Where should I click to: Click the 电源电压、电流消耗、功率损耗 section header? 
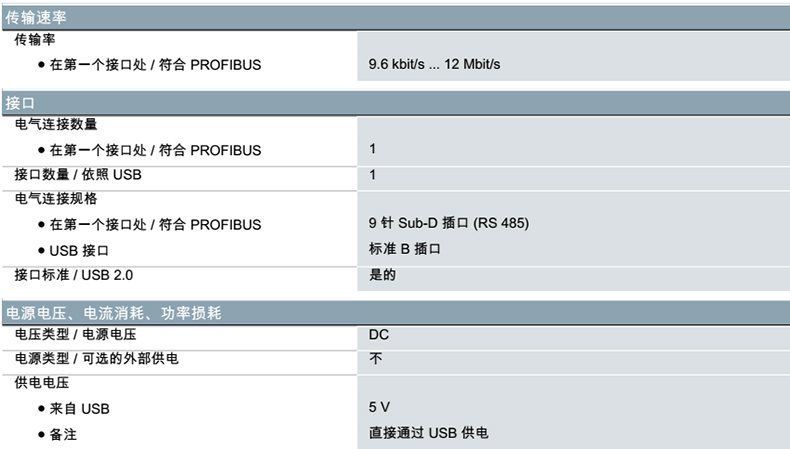(x=114, y=314)
